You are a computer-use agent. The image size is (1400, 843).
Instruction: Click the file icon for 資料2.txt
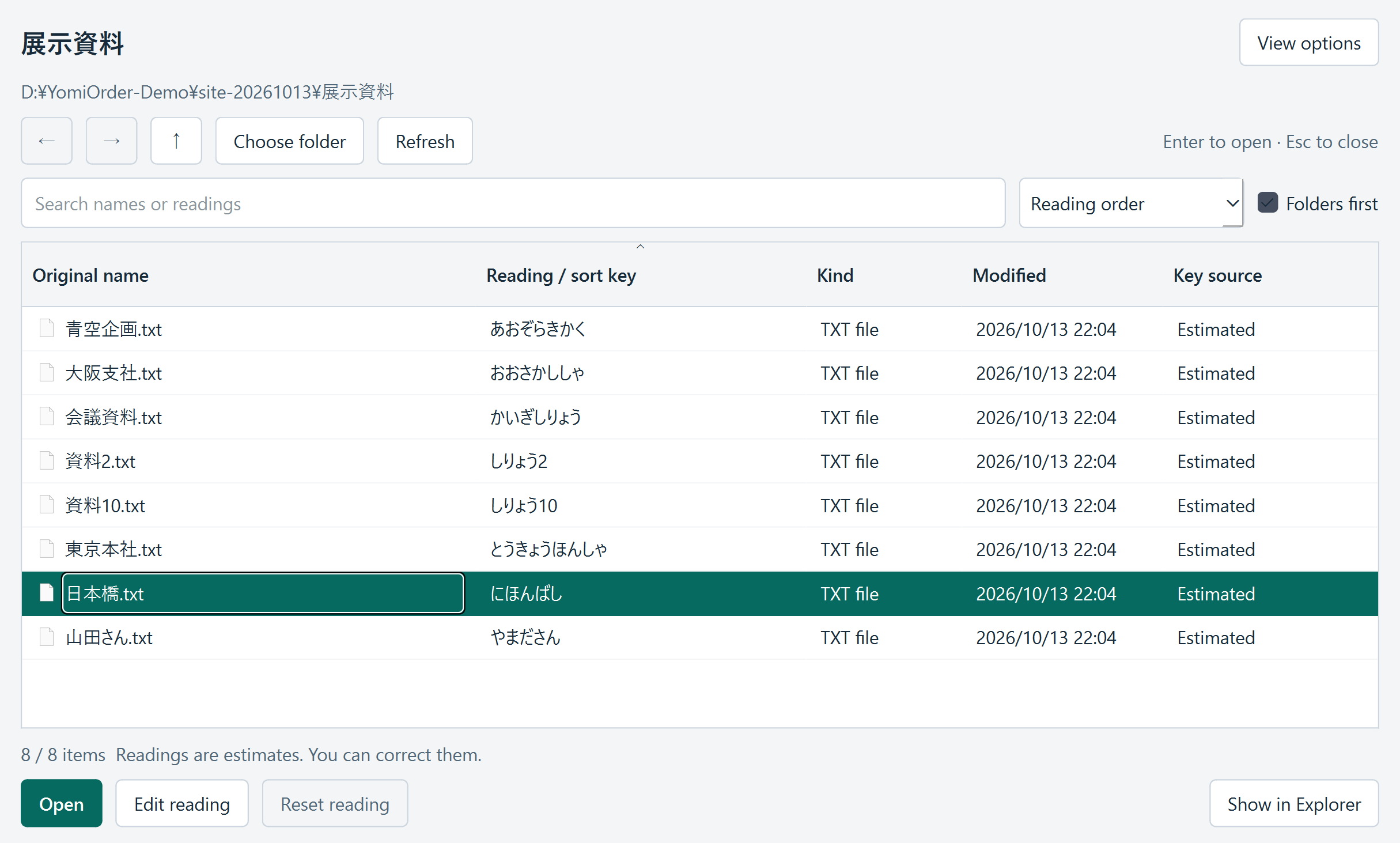point(47,460)
